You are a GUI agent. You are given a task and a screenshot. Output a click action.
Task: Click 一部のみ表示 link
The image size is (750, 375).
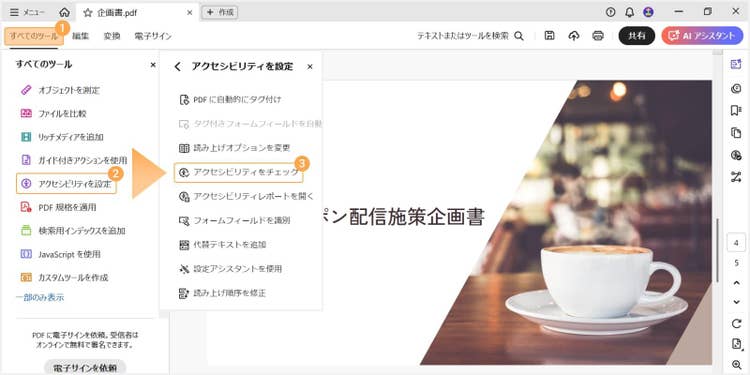tap(40, 298)
